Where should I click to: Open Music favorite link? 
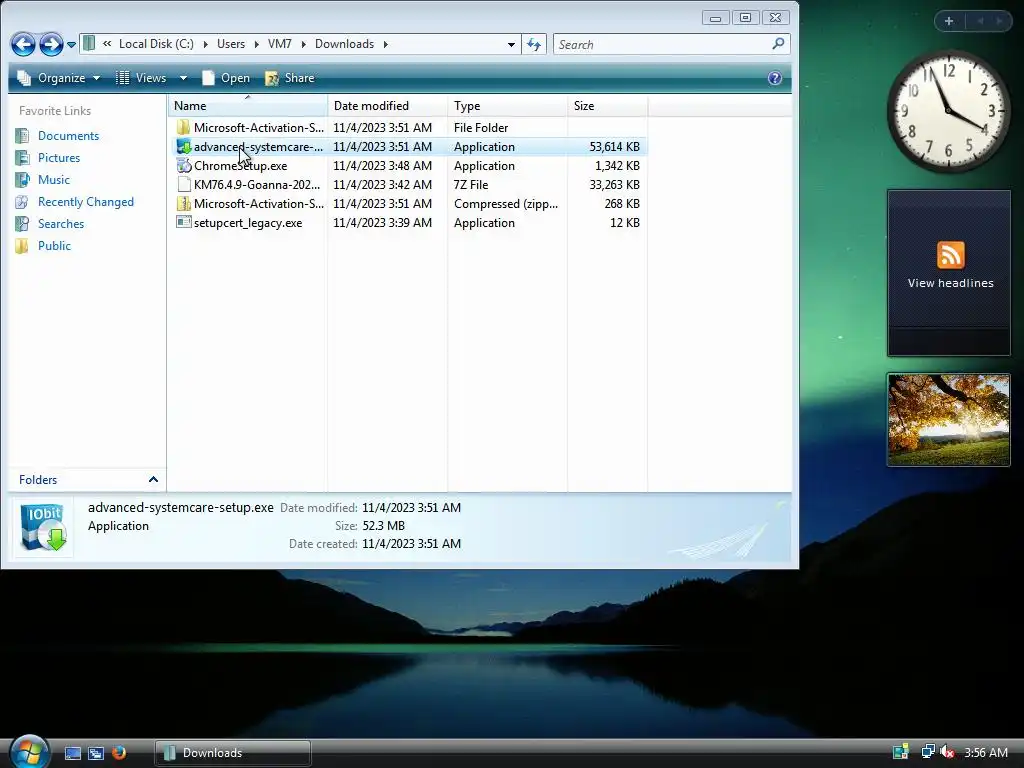tap(54, 180)
